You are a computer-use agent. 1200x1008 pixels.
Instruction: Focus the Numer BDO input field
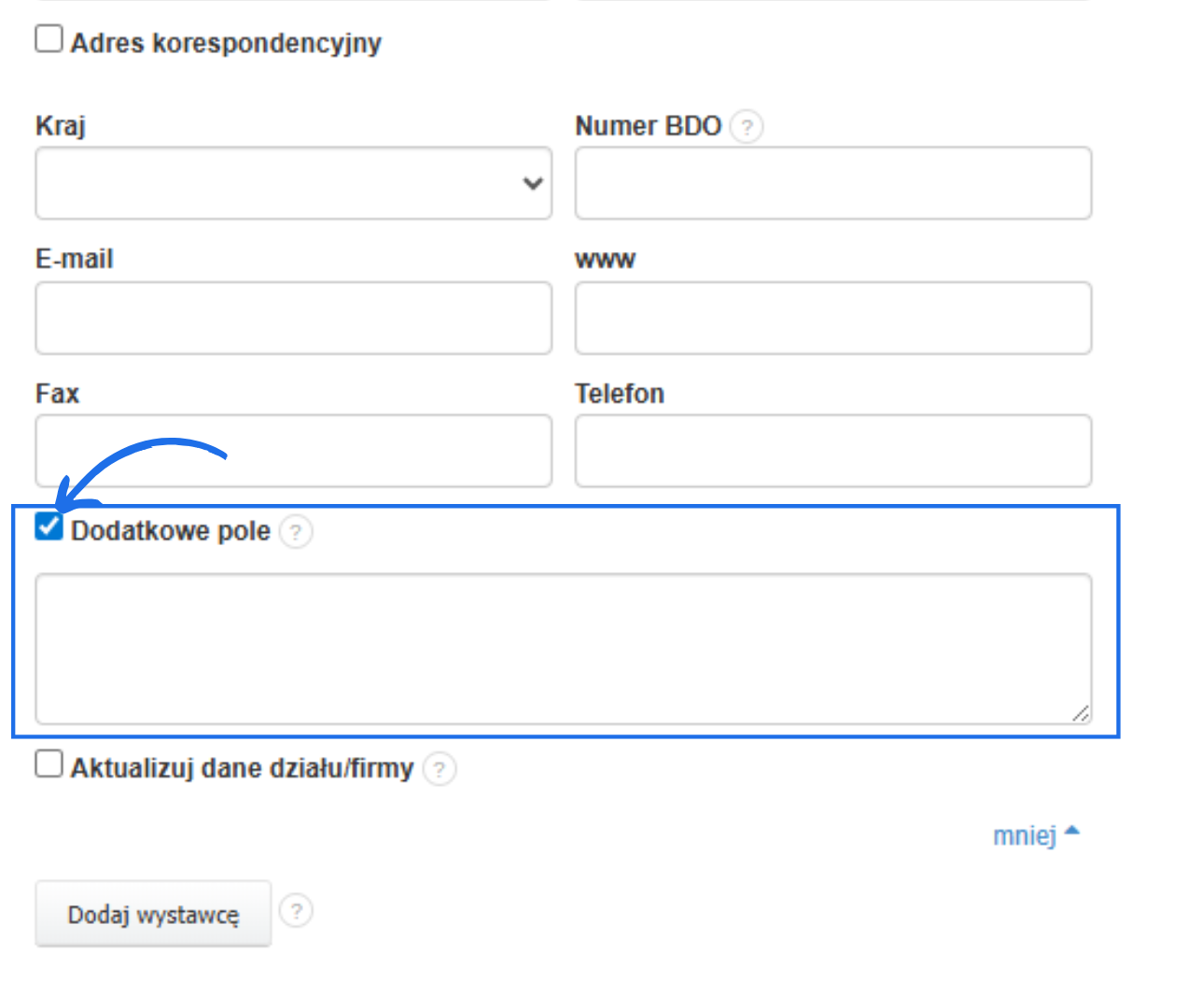[832, 184]
